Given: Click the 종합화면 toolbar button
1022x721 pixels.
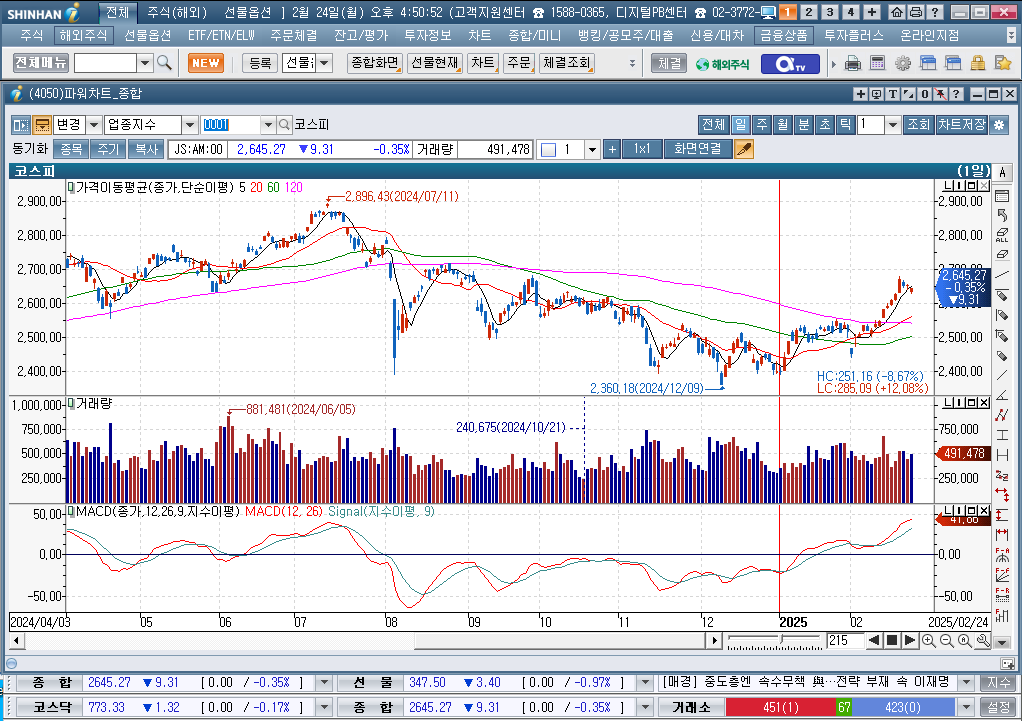Looking at the screenshot, I should [375, 63].
